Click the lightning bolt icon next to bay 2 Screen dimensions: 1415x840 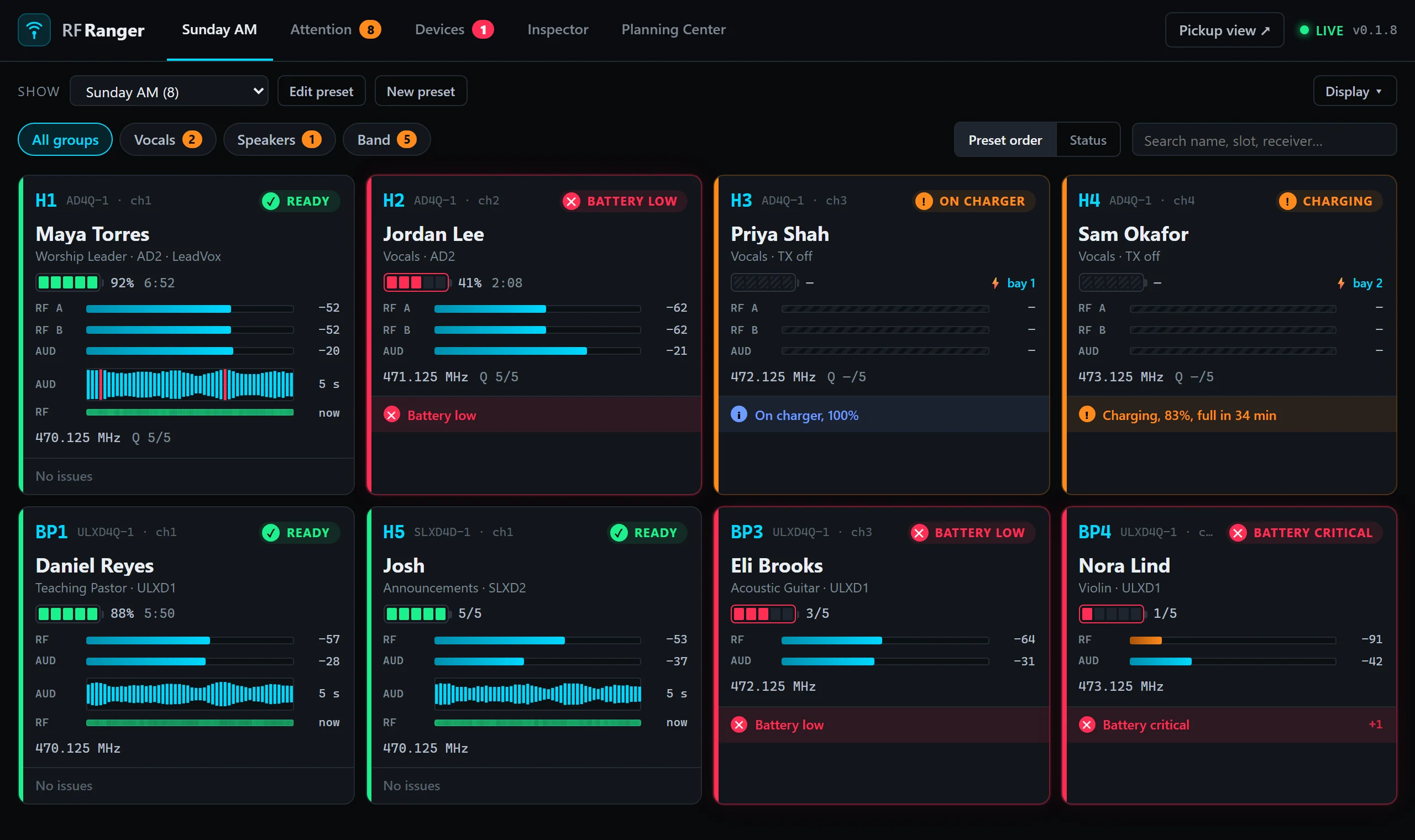pyautogui.click(x=1340, y=283)
